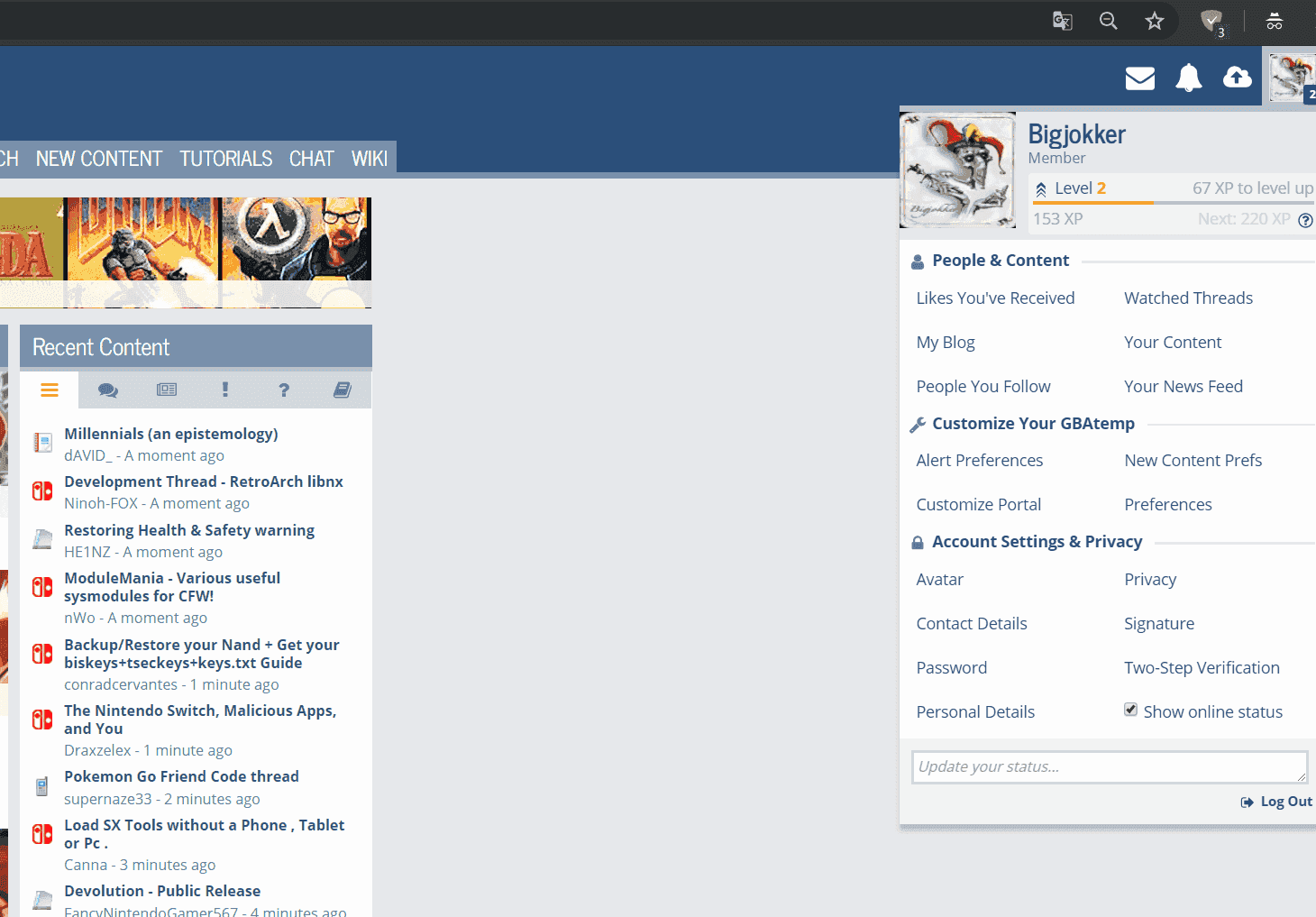The width and height of the screenshot is (1316, 917).
Task: Open The Nintendo Switch, Malicious Apps thread
Action: pos(200,720)
